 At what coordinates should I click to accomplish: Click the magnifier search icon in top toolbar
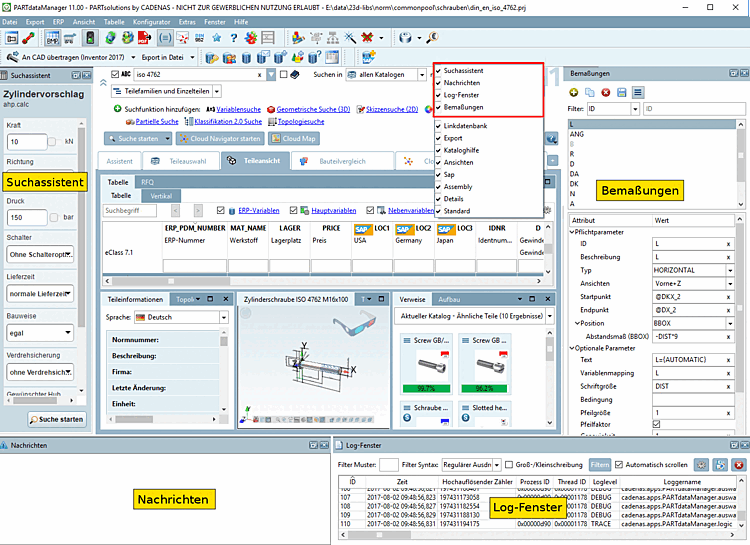pyautogui.click(x=432, y=37)
